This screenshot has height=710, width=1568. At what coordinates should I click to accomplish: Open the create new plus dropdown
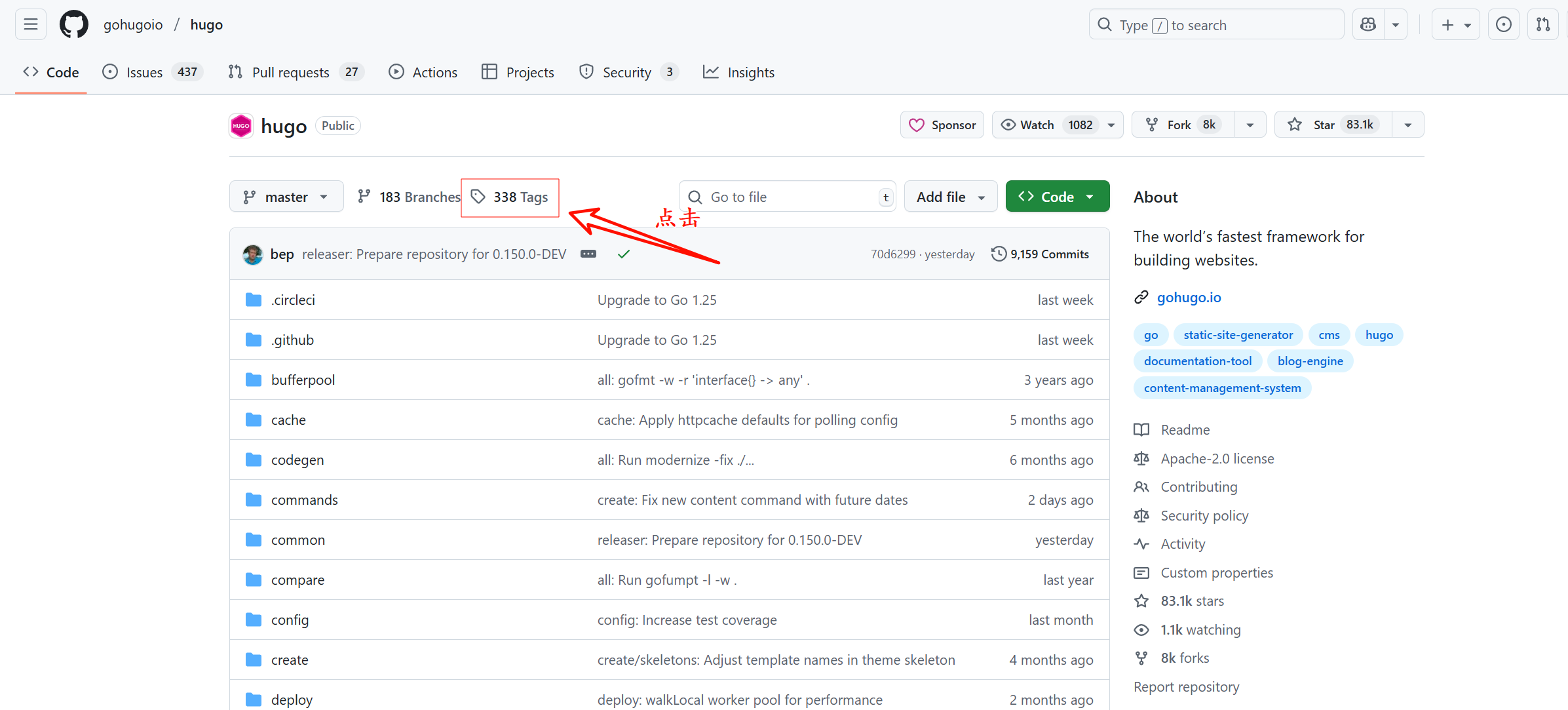point(1456,25)
